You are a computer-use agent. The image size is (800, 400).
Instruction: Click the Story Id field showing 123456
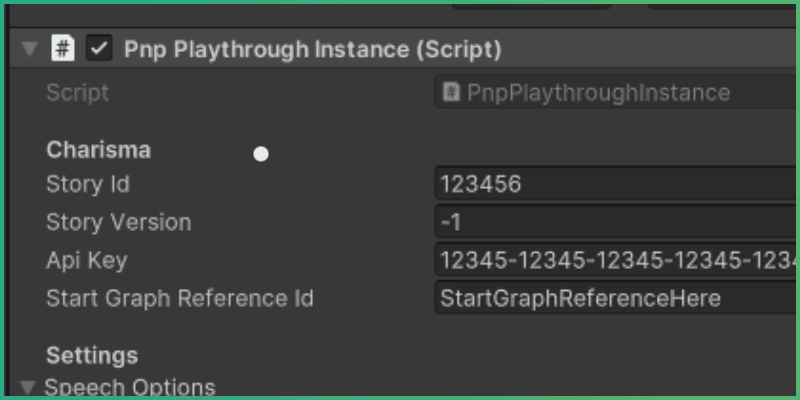click(615, 184)
